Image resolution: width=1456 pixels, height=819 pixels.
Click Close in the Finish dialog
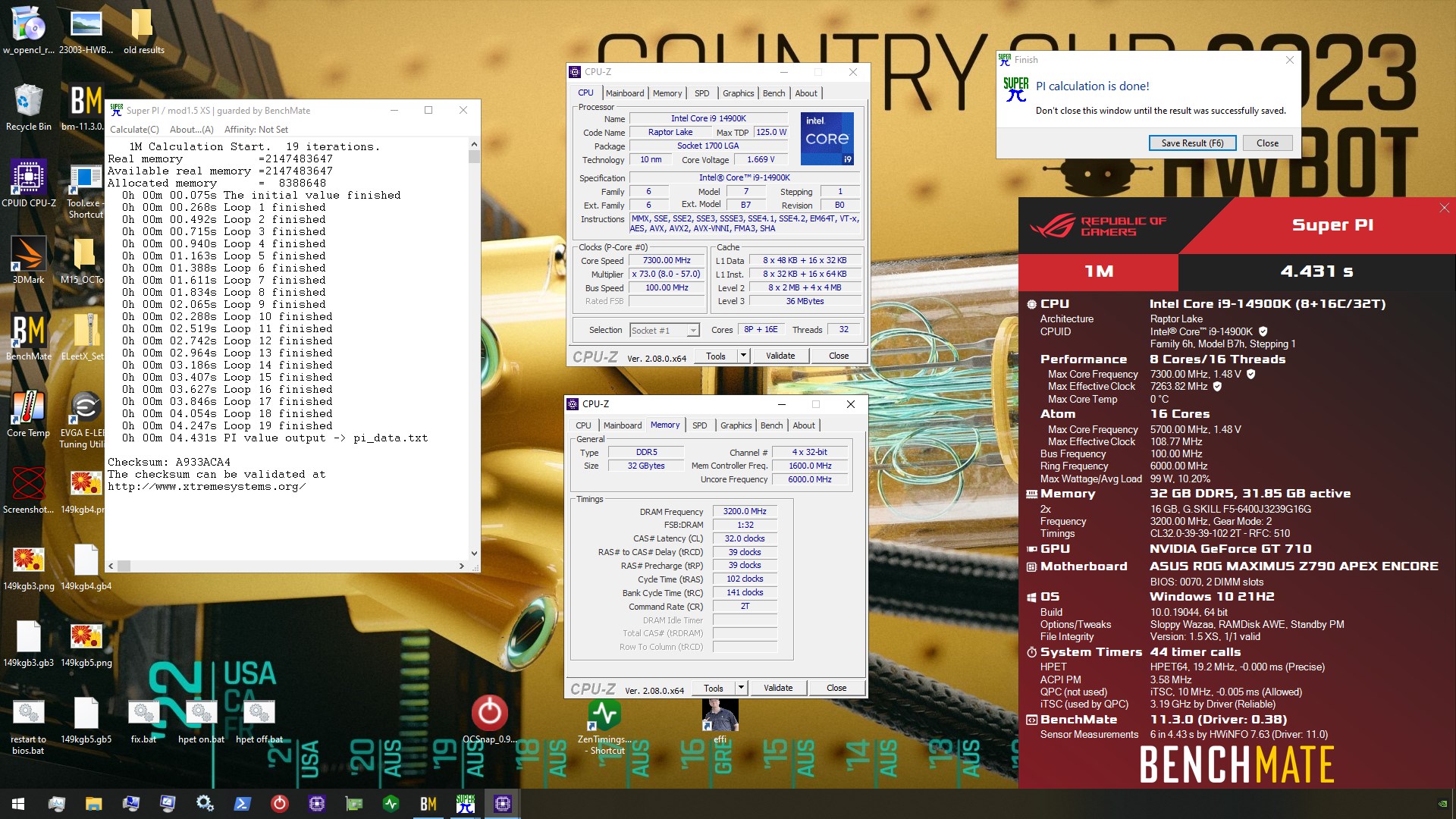point(1267,143)
